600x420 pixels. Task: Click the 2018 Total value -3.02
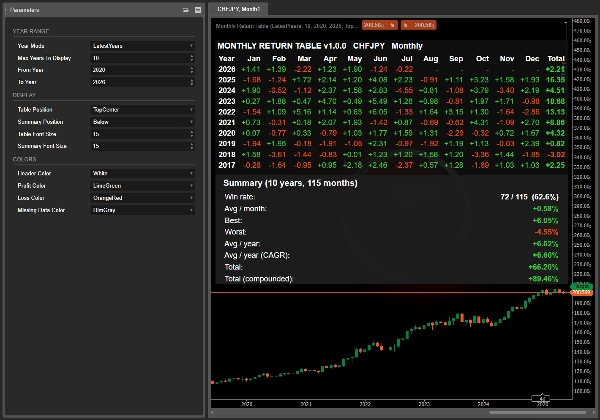pos(555,155)
